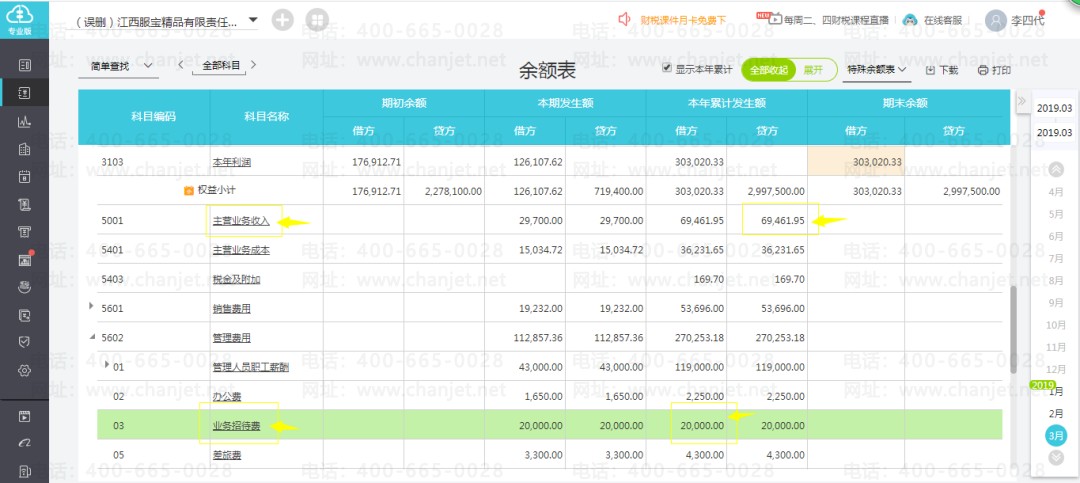Open the video play icon in sidebar

[25, 416]
